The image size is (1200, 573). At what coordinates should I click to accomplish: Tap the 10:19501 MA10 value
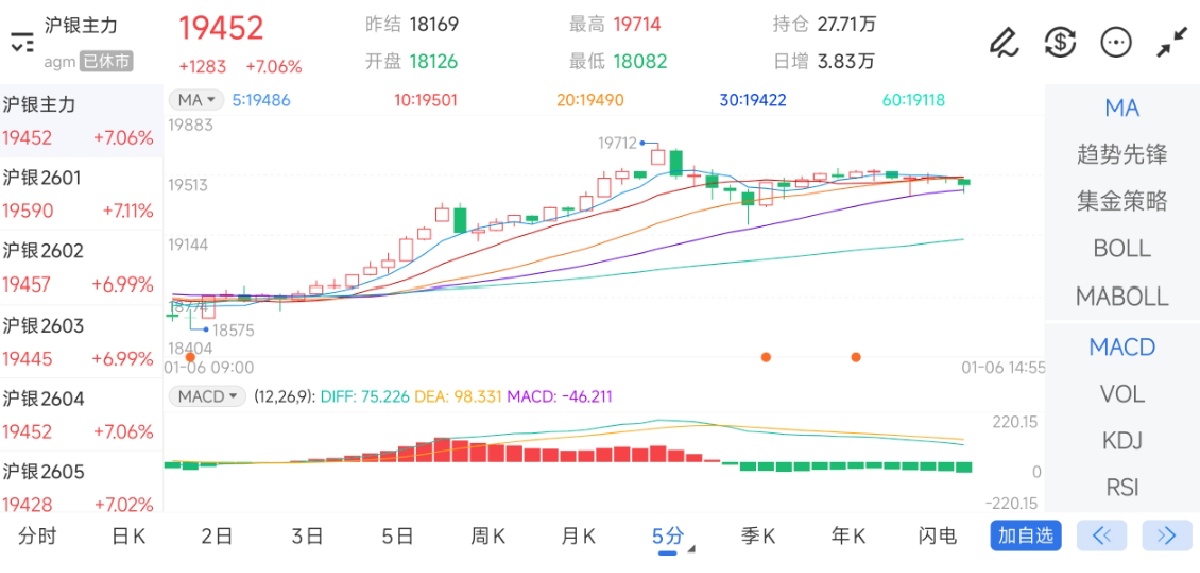click(x=426, y=100)
